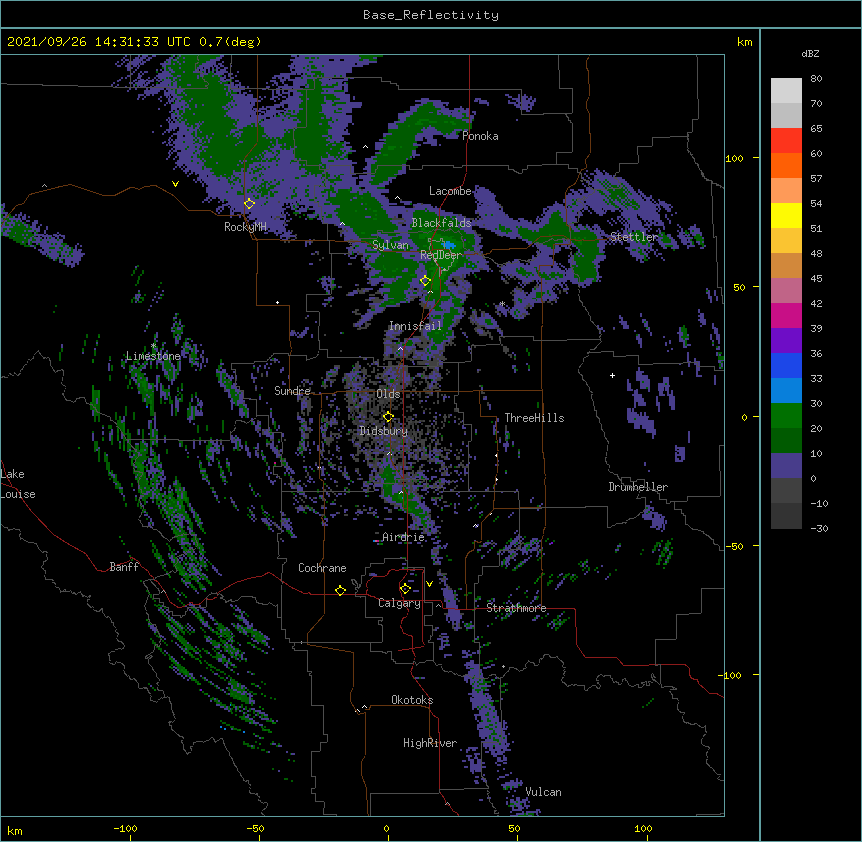Click the dBZ legend heading
The height and width of the screenshot is (842, 862).
810,53
